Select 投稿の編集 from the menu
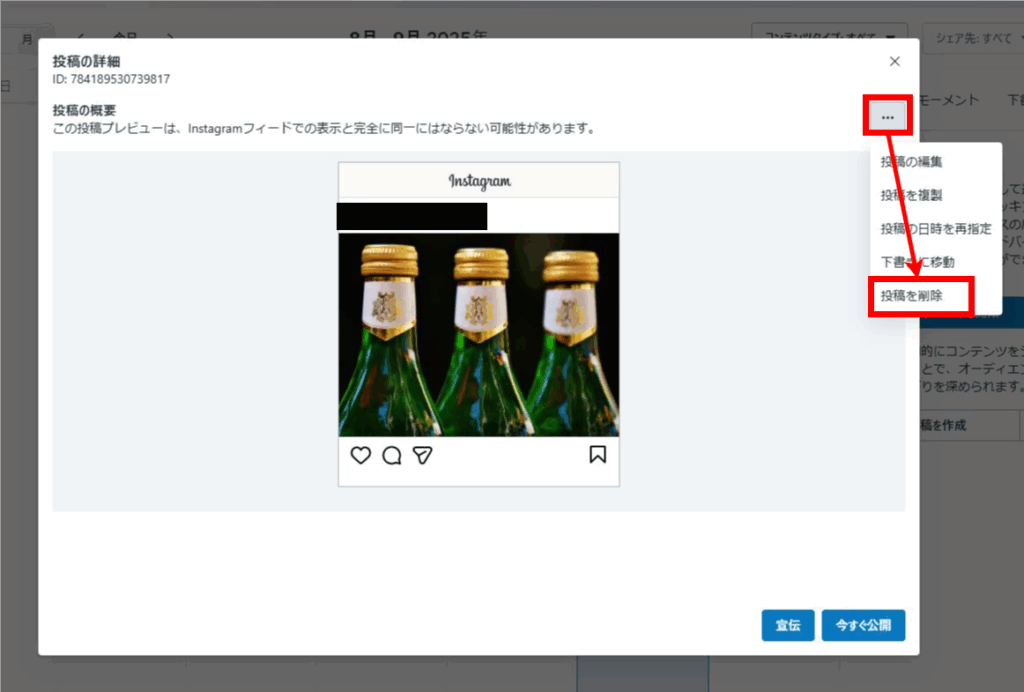1024x692 pixels. point(910,162)
